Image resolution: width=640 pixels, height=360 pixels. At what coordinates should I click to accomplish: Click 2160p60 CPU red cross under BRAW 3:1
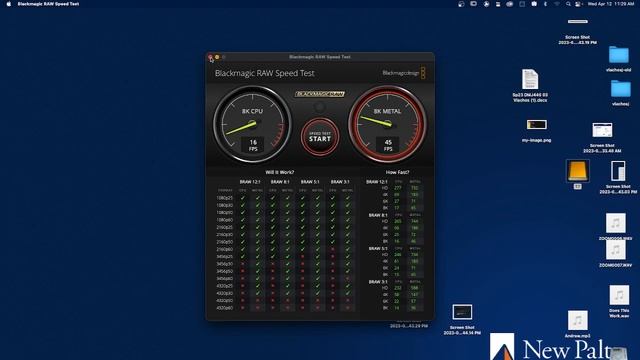click(x=333, y=249)
